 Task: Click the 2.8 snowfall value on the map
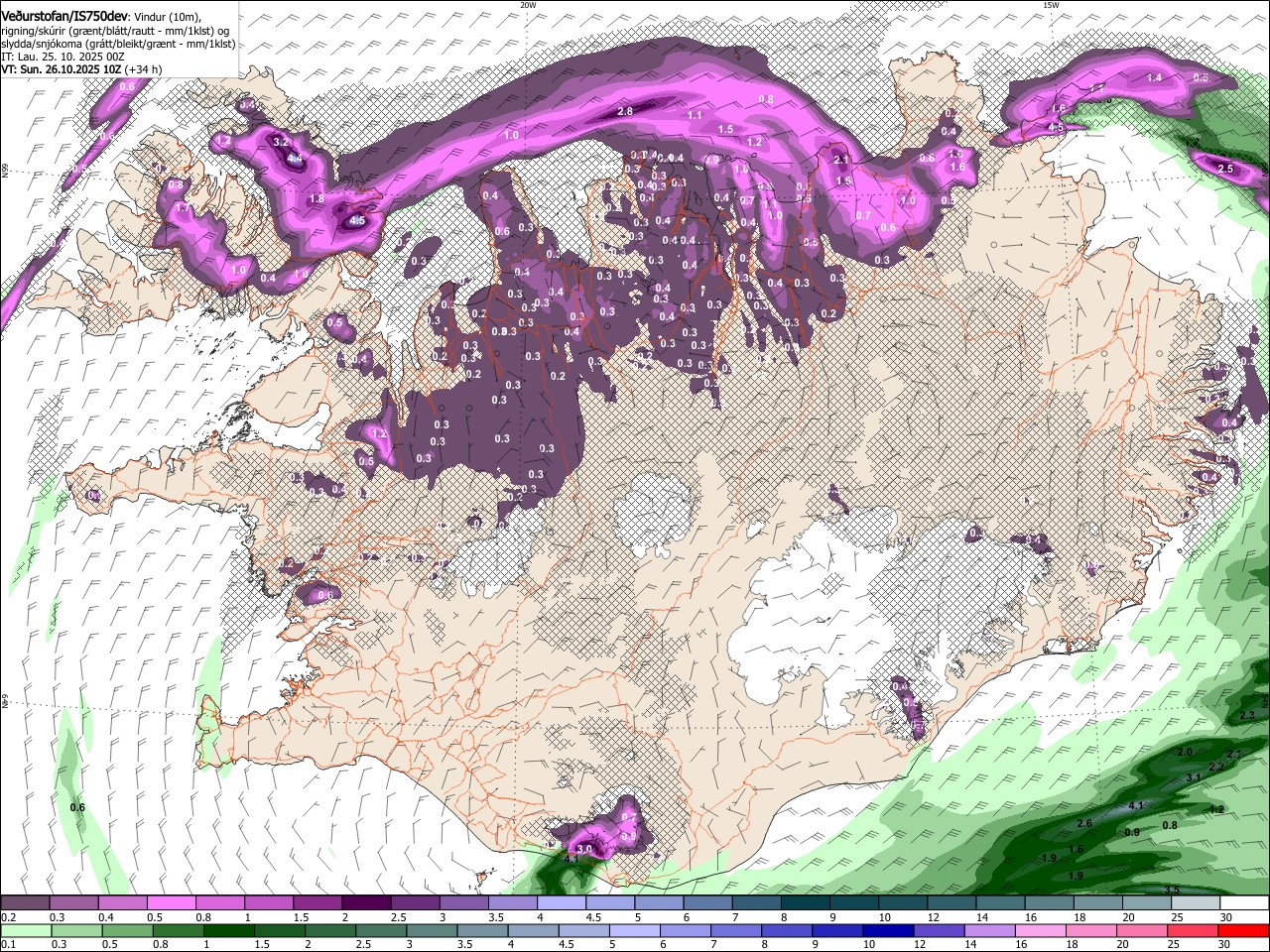point(625,112)
